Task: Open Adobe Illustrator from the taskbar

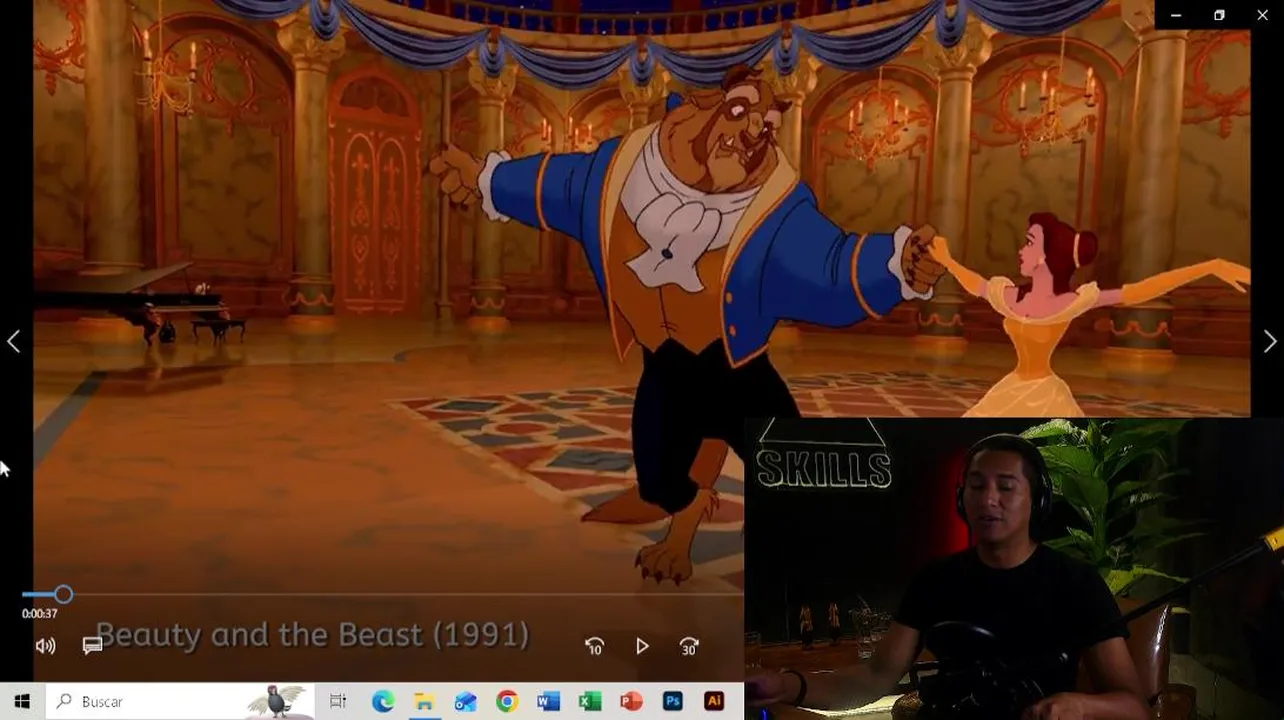Action: pos(714,702)
